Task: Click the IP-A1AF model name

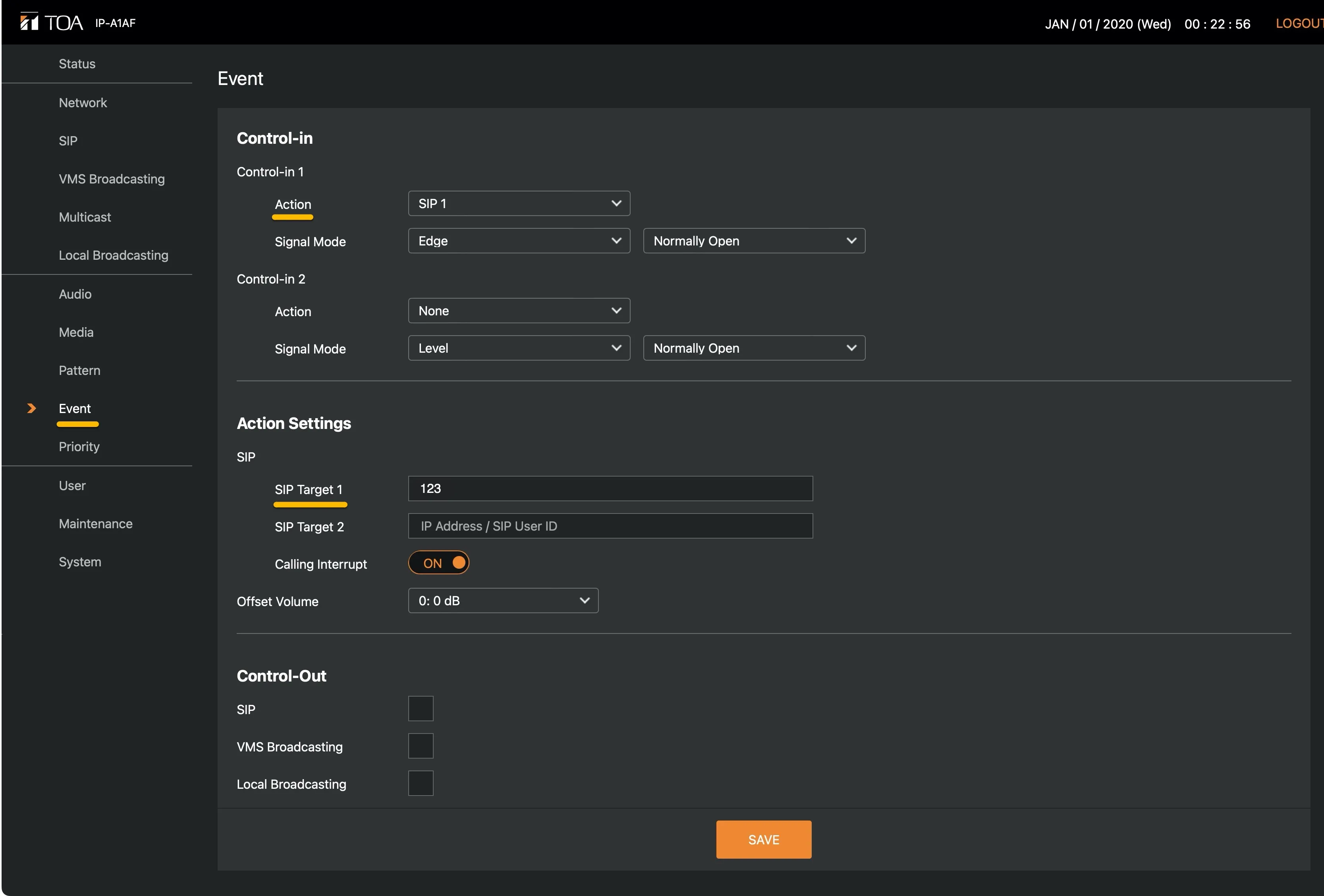Action: click(115, 23)
